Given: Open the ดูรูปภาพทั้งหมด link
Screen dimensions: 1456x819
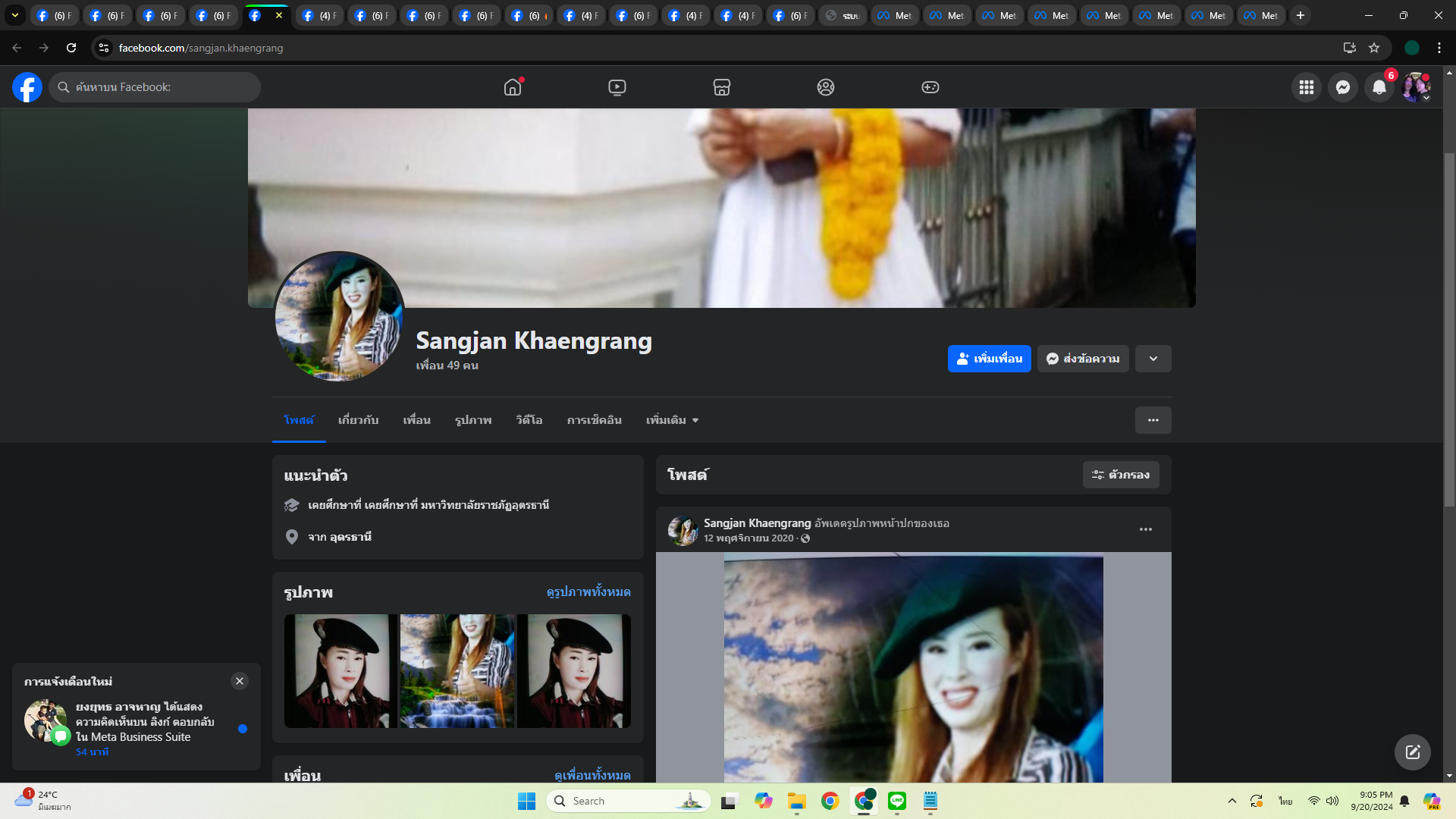Looking at the screenshot, I should click(x=588, y=591).
